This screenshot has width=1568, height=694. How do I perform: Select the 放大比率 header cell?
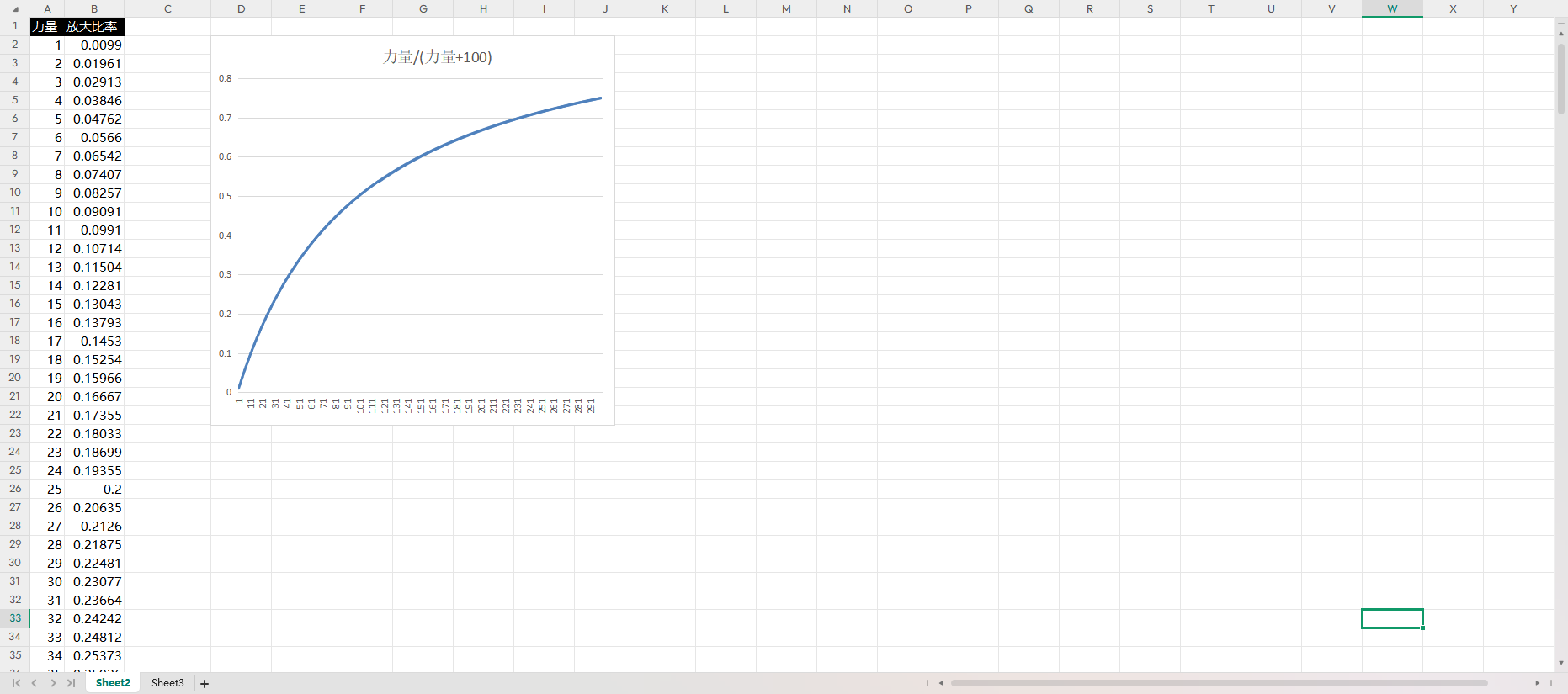click(93, 27)
